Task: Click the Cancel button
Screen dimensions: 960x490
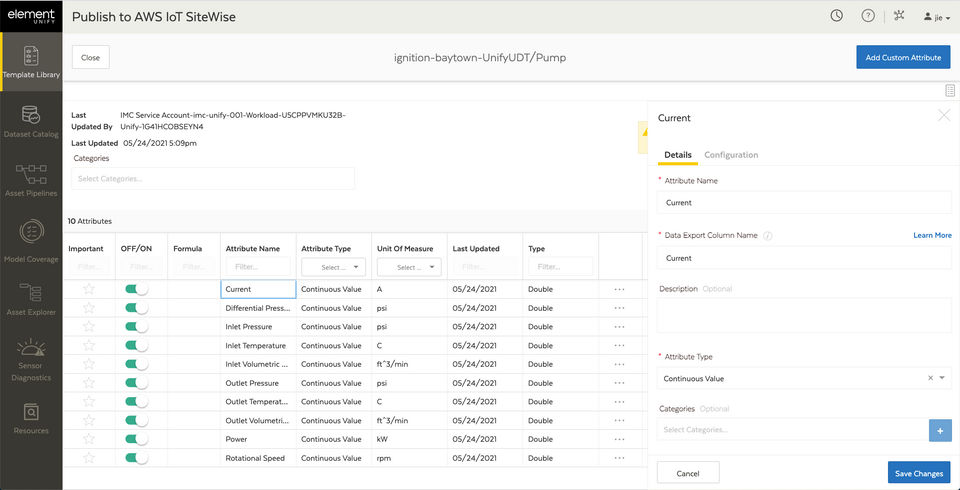Action: (688, 473)
